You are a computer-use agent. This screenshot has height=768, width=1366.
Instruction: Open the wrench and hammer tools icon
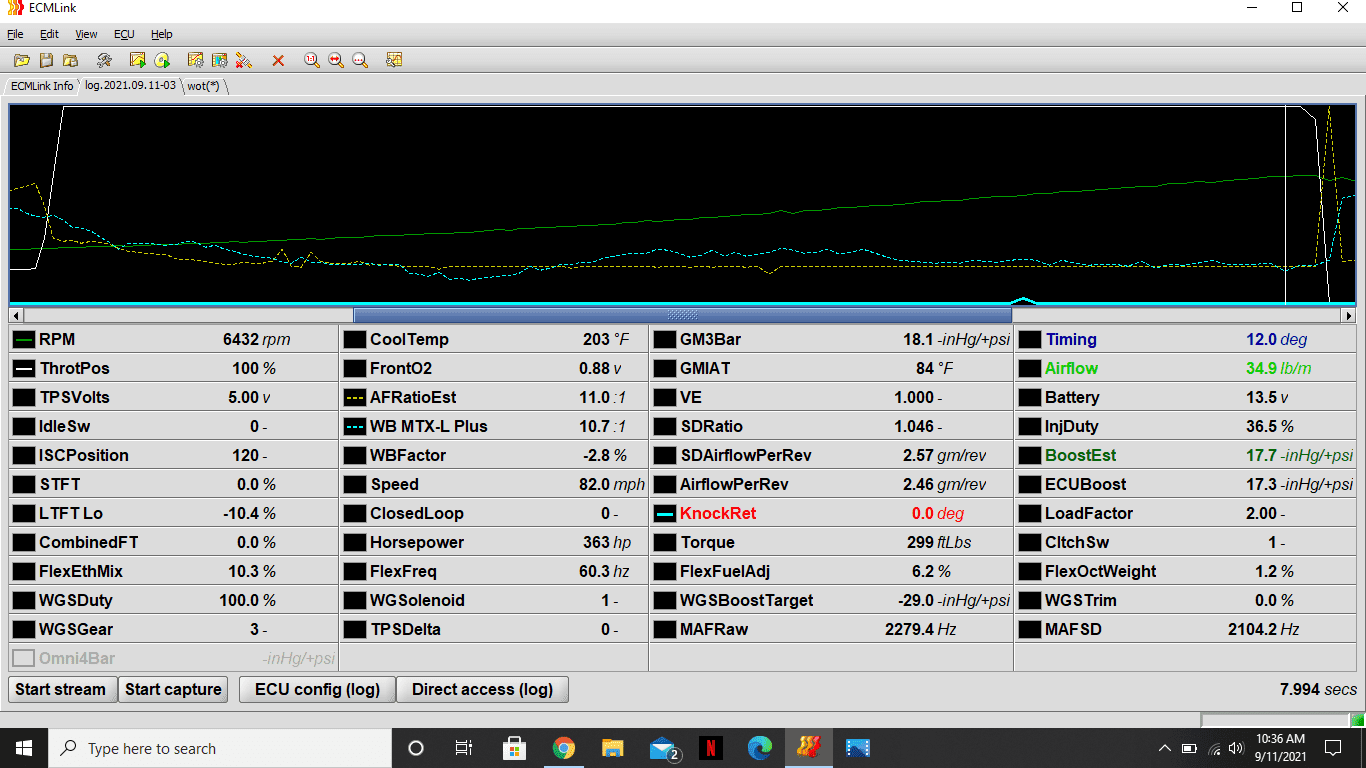click(x=104, y=60)
